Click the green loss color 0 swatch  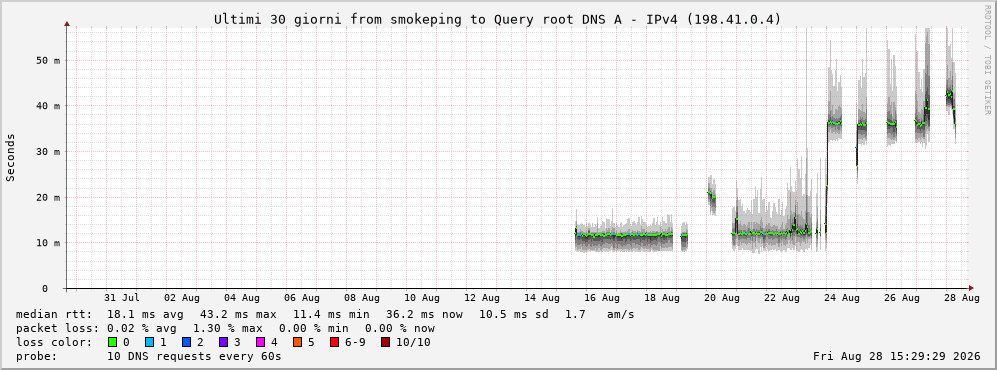coord(113,343)
